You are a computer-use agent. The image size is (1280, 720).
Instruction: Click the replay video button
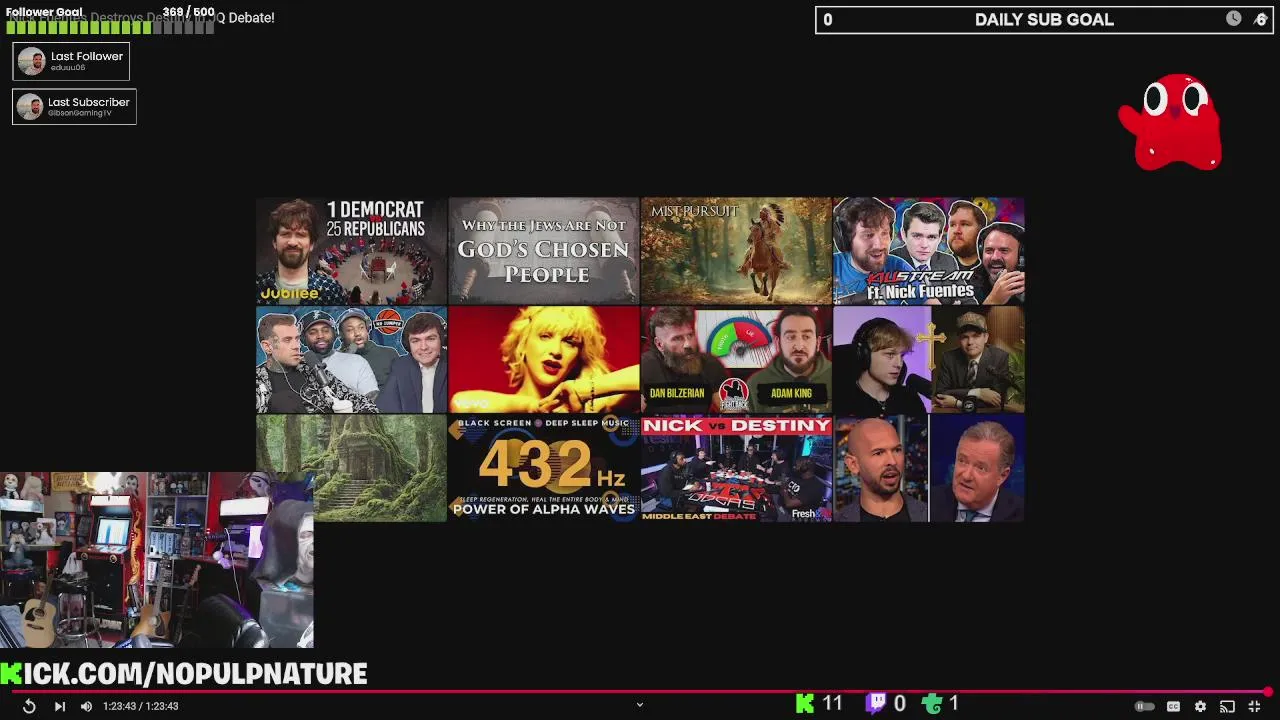click(x=29, y=706)
